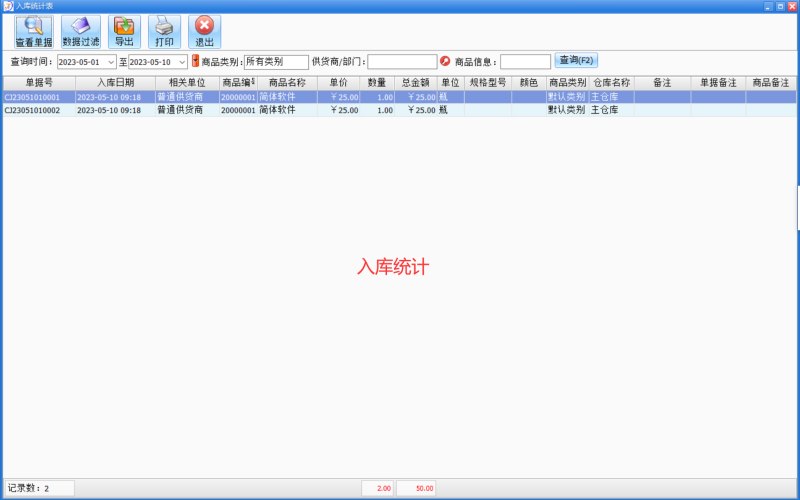Image resolution: width=800 pixels, height=500 pixels.
Task: Click the 数量 column header
Action: coord(377,83)
